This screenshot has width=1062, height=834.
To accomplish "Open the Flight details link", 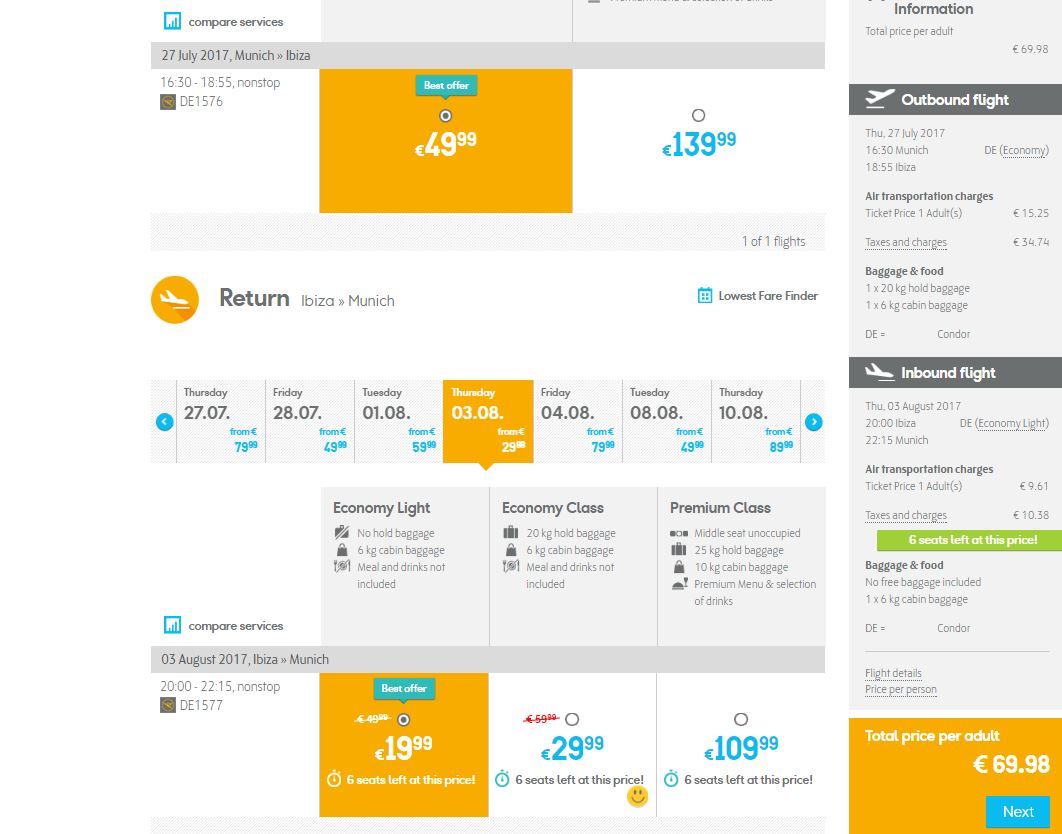I will pyautogui.click(x=893, y=673).
